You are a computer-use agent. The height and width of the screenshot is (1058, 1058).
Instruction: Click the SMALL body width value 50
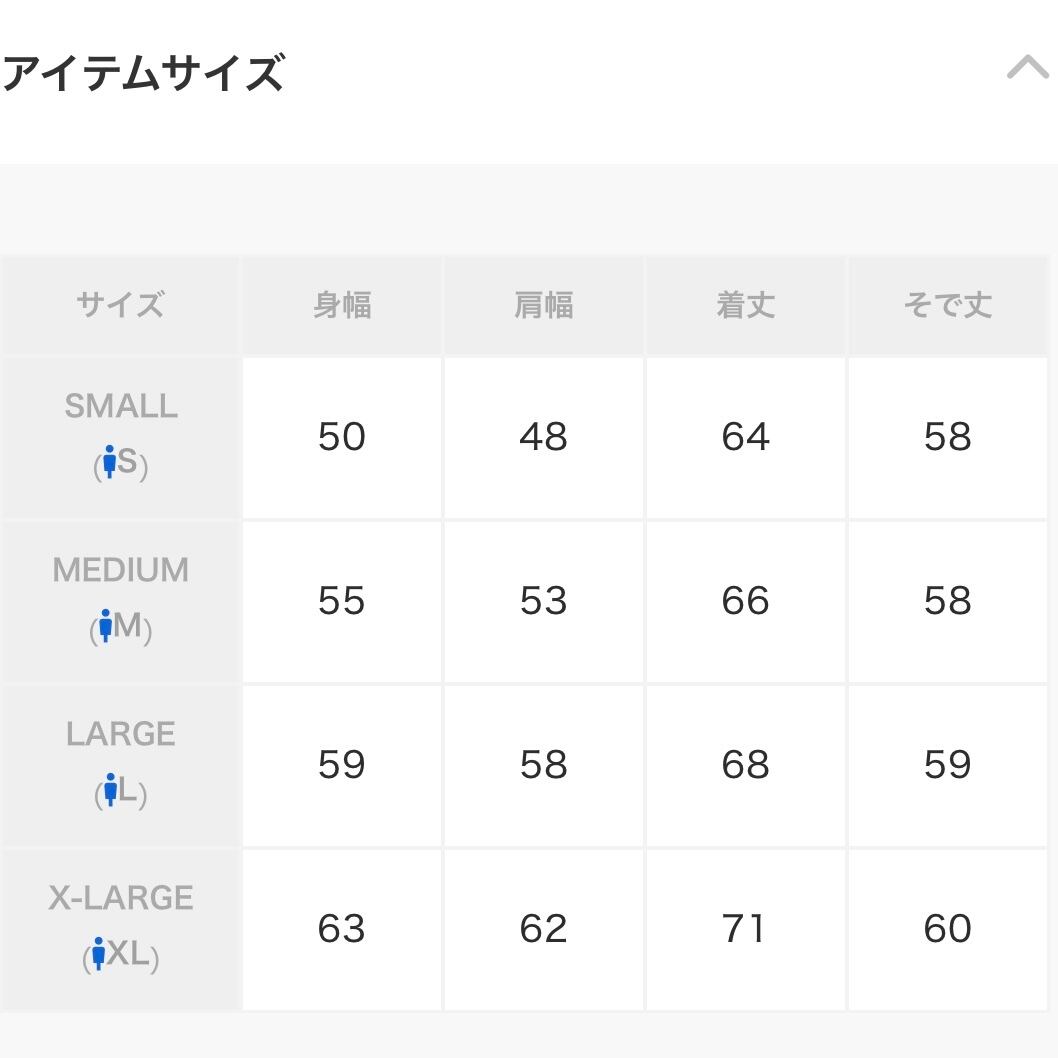341,437
